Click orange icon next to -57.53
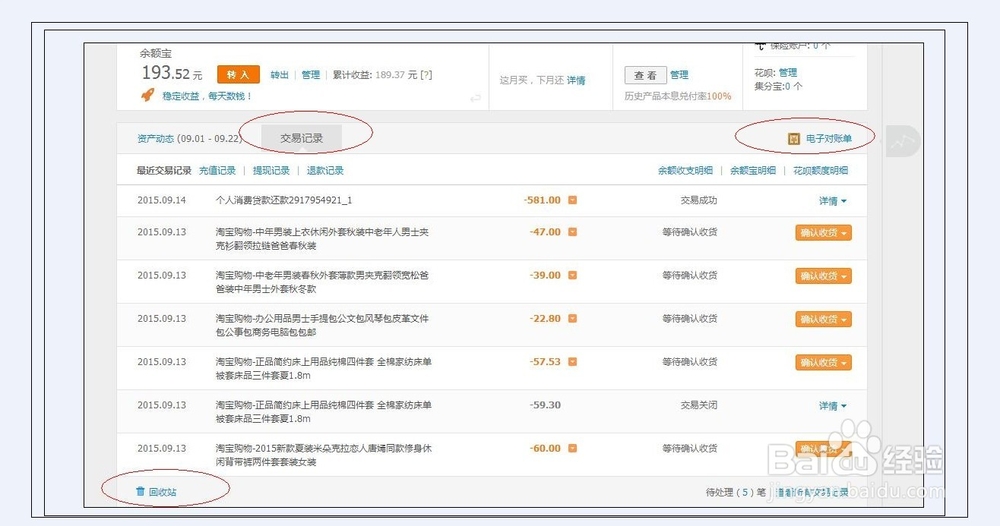This screenshot has width=1000, height=526. 573,362
